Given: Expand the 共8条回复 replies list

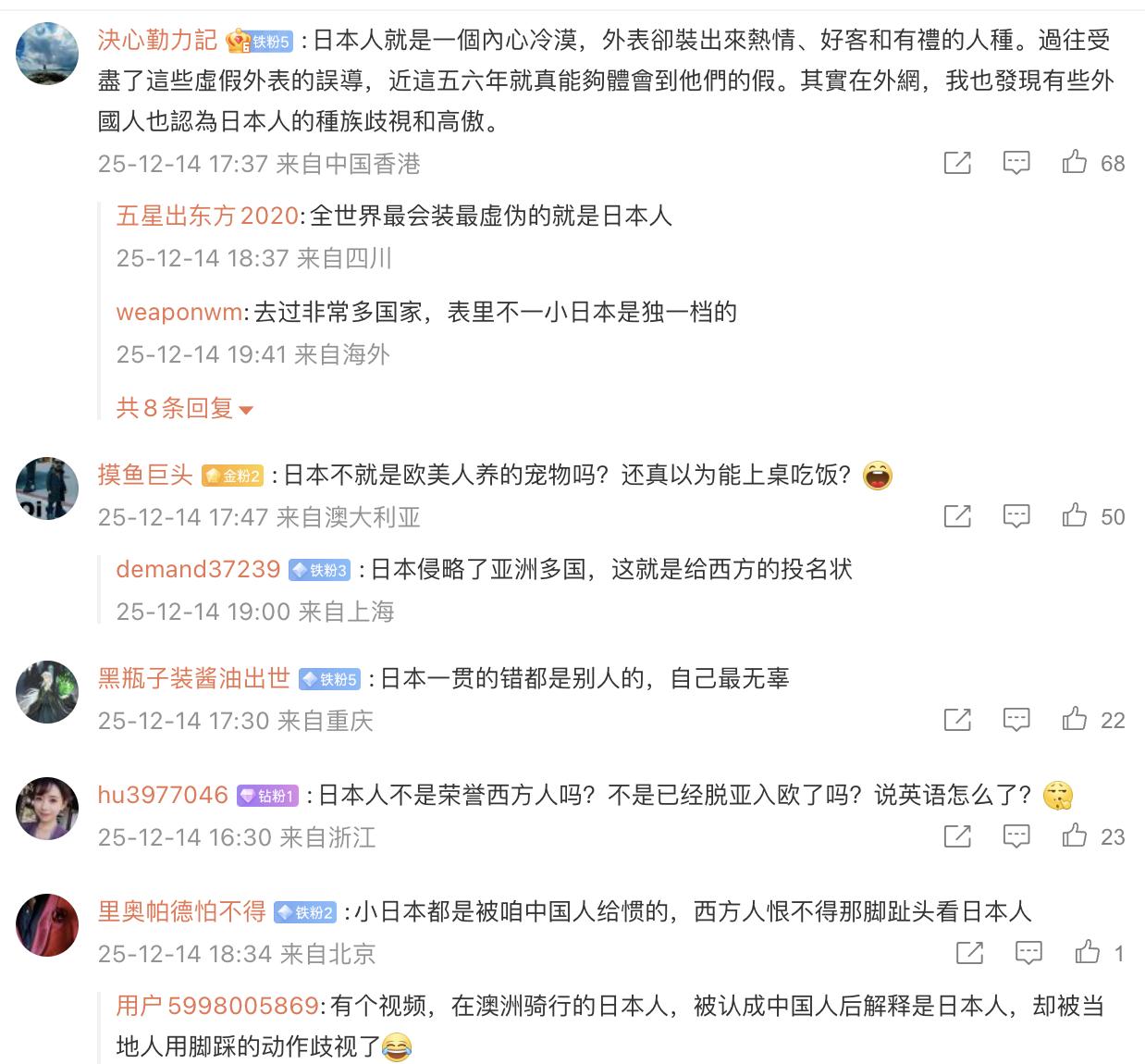Looking at the screenshot, I should point(184,408).
